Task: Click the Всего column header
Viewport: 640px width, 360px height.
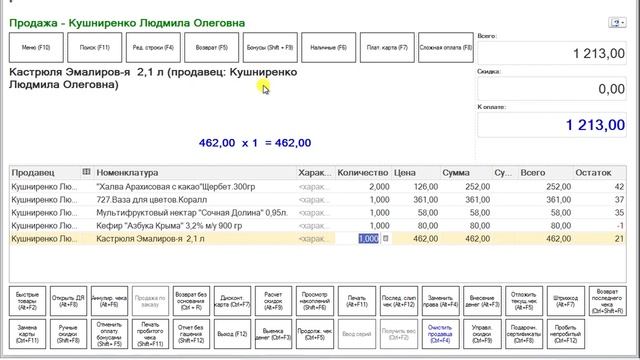Action: (x=545, y=172)
